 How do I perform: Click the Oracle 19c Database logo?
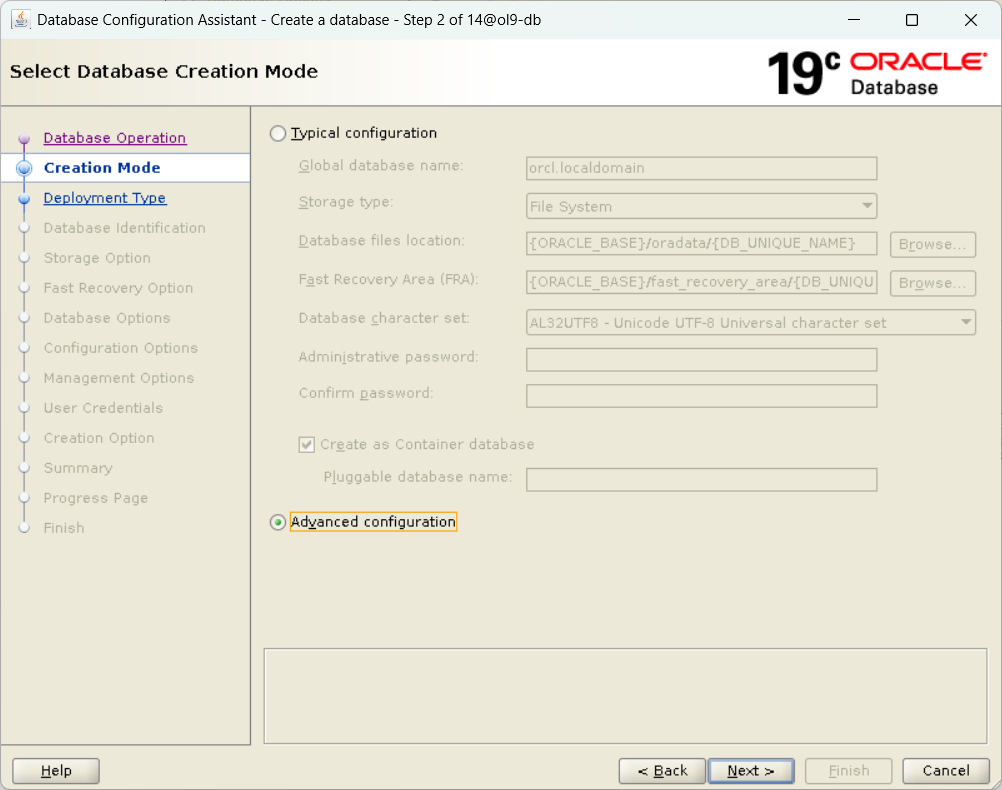coord(877,74)
